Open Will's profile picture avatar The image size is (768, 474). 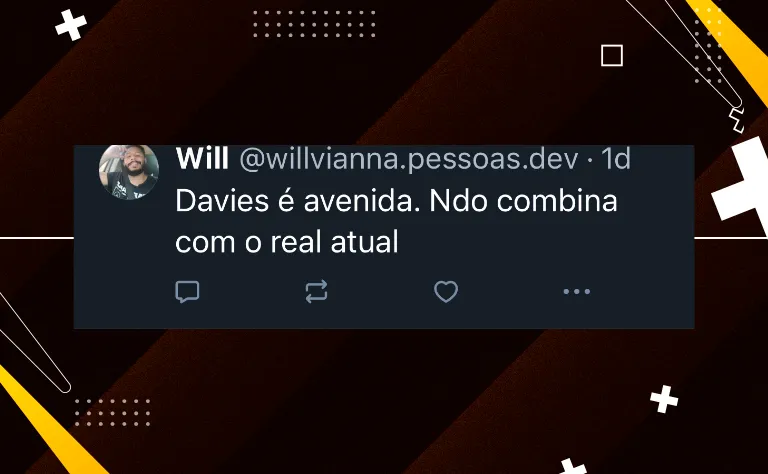129,171
